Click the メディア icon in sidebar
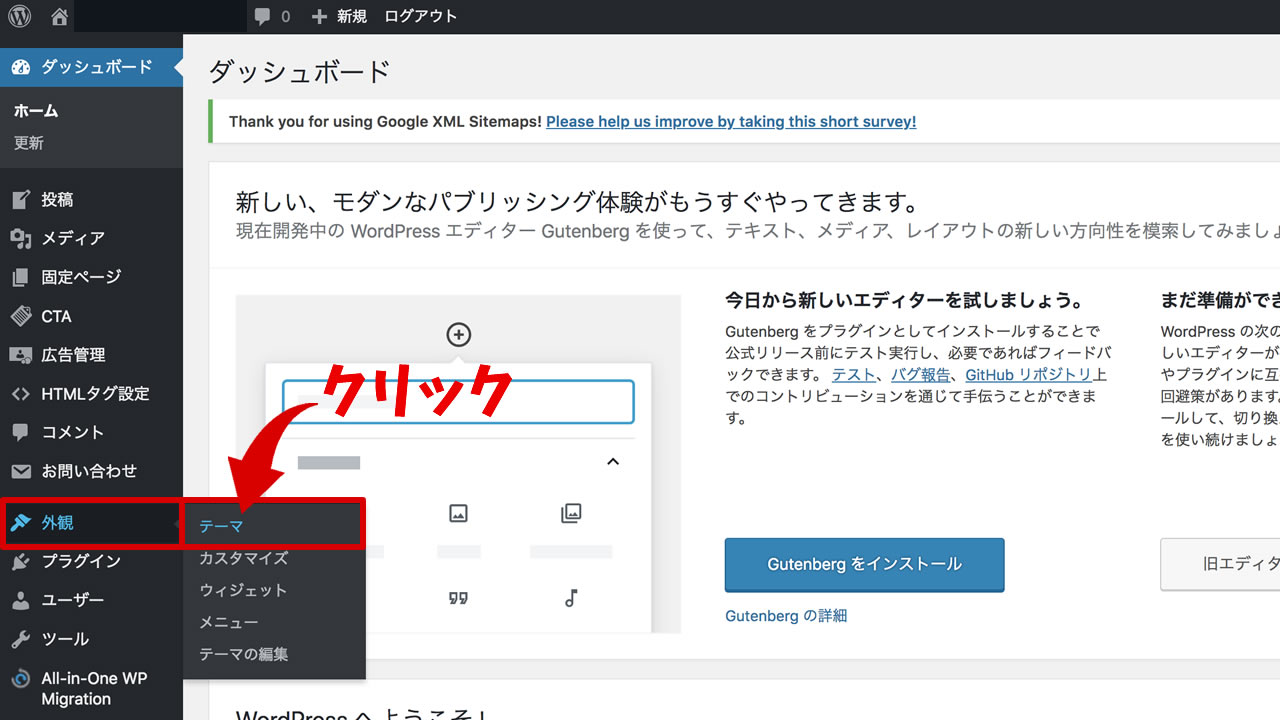Image resolution: width=1280 pixels, height=720 pixels. 21,238
